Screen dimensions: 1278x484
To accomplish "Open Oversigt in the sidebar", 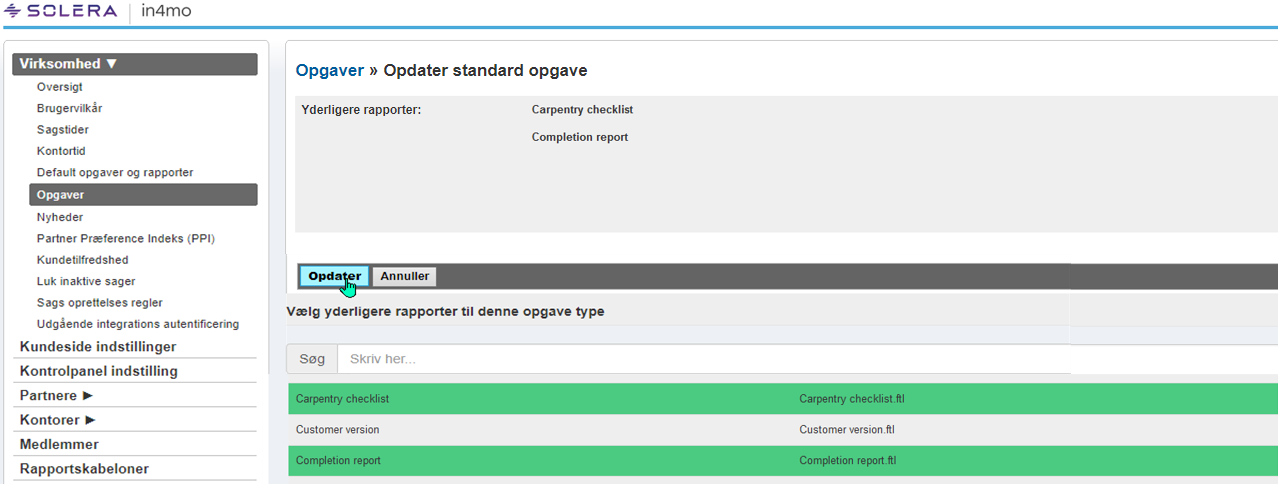I will point(59,87).
